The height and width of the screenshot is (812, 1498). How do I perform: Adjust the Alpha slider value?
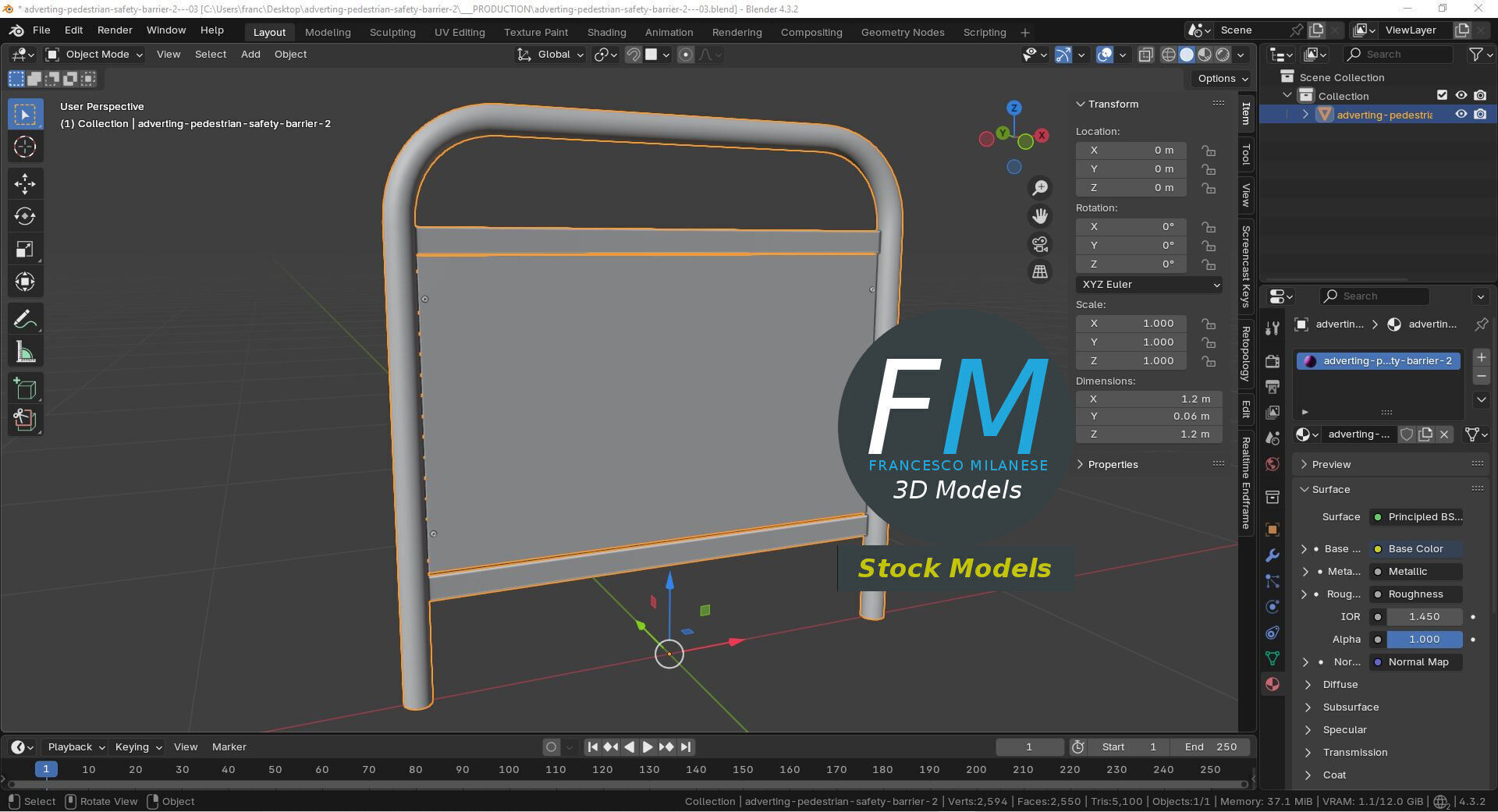(x=1425, y=640)
